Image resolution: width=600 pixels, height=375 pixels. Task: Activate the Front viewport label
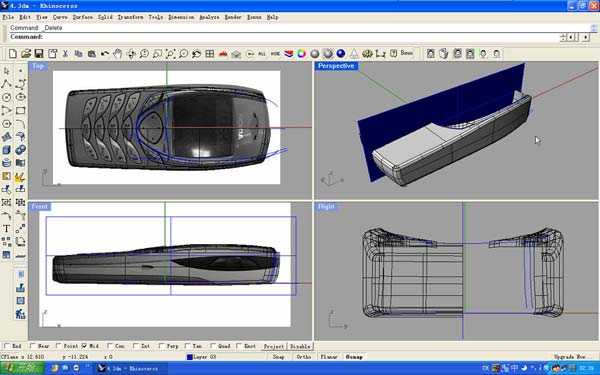(40, 207)
